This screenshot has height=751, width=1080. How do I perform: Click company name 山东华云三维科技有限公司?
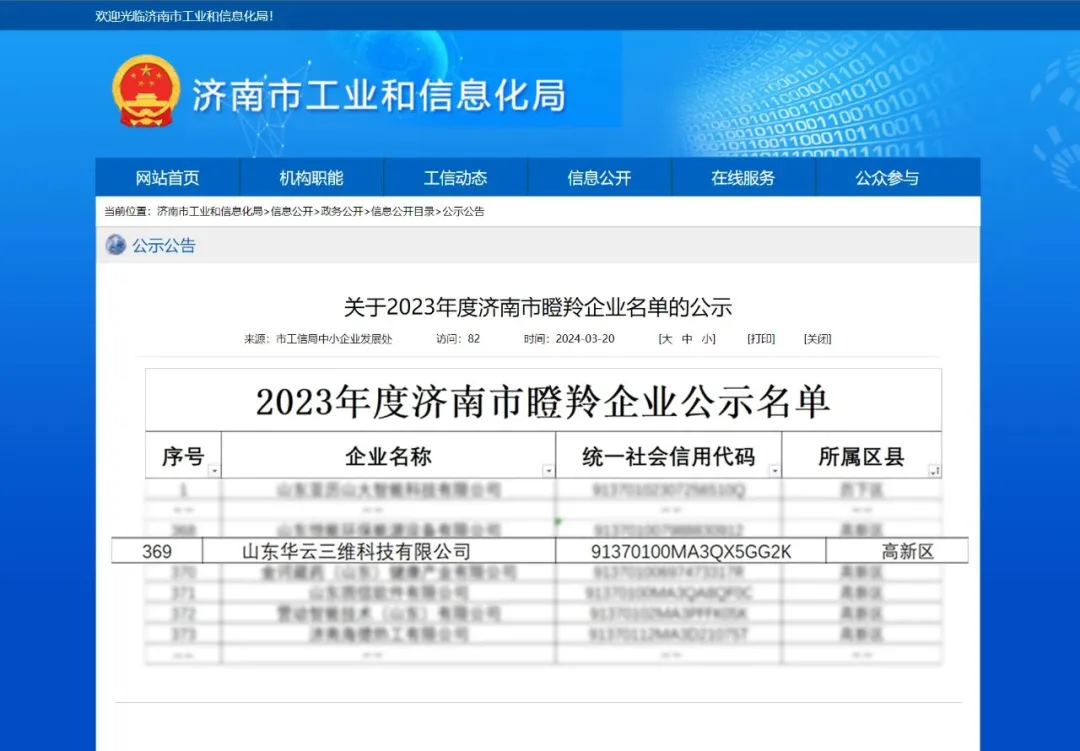356,552
